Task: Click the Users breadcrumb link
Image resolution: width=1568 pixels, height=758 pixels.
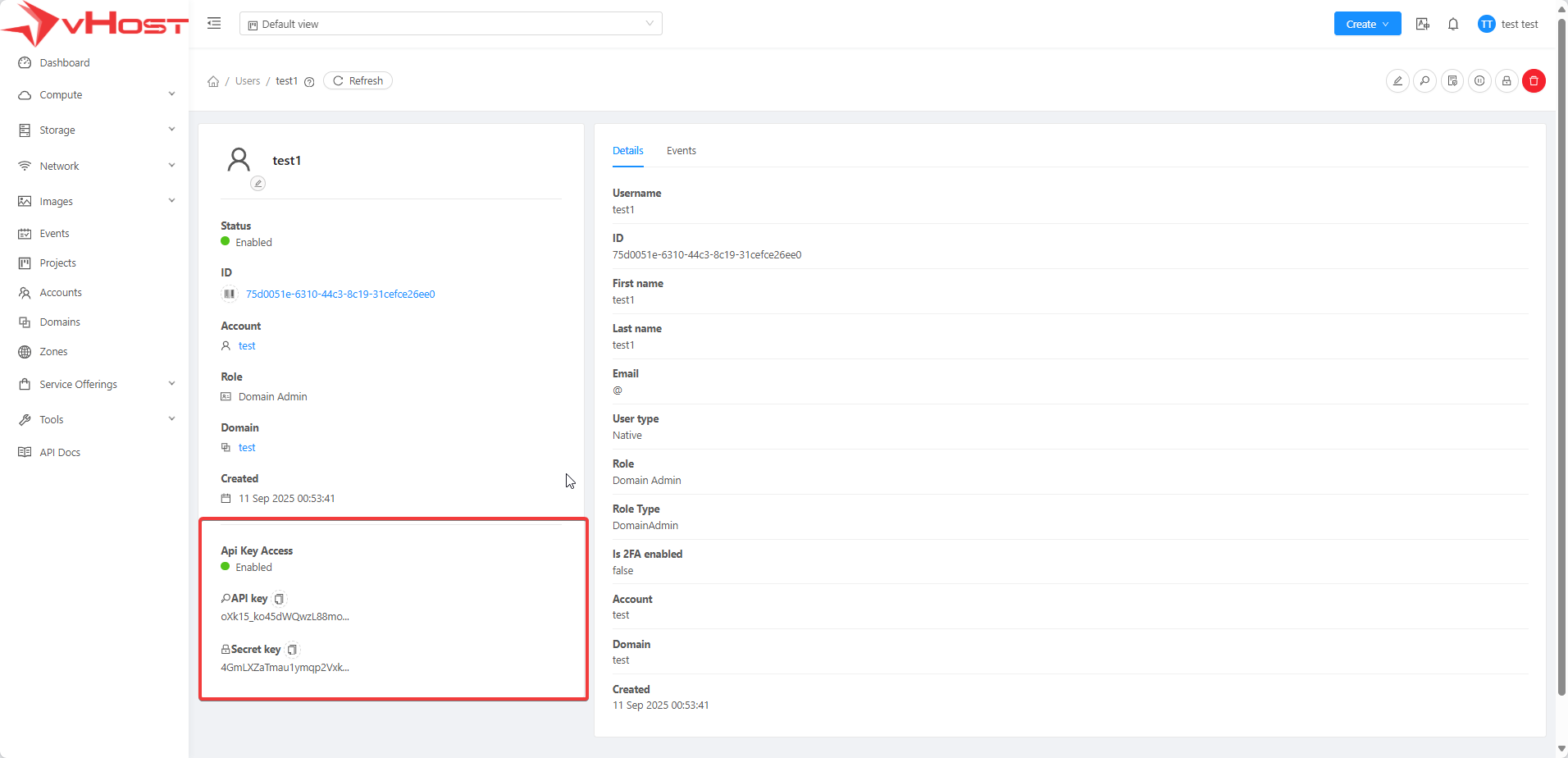Action: [x=248, y=81]
